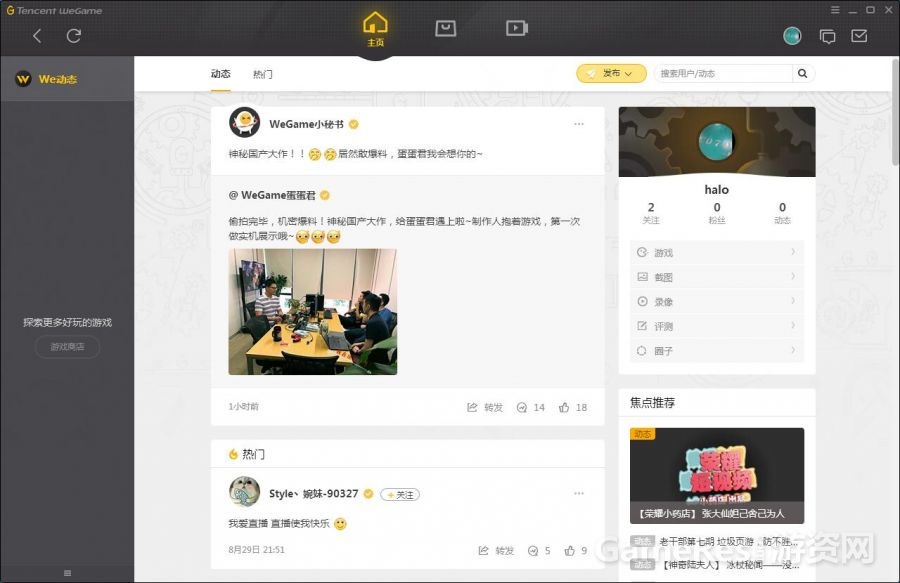Viewport: 900px width, 583px height.
Task: Open the 评测 row in profile card
Action: 717,327
